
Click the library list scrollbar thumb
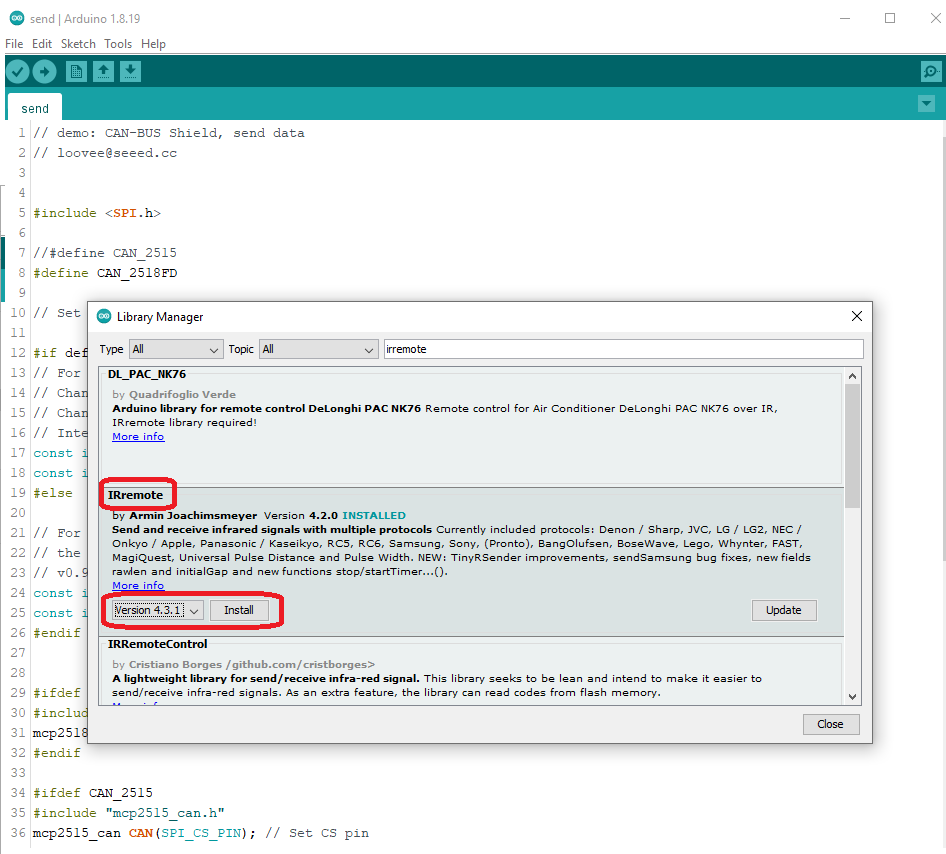tap(852, 446)
